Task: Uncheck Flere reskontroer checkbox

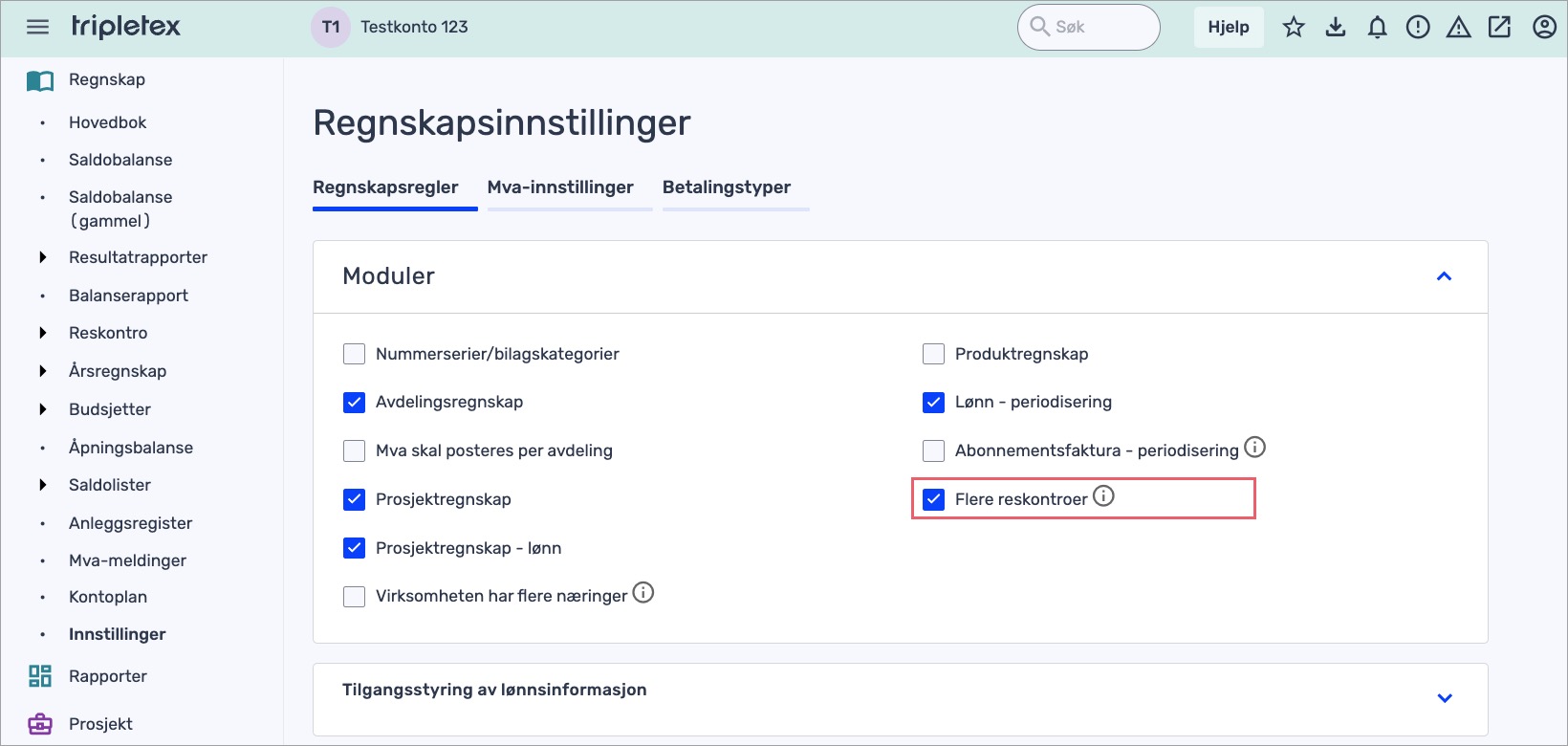Action: tap(933, 499)
